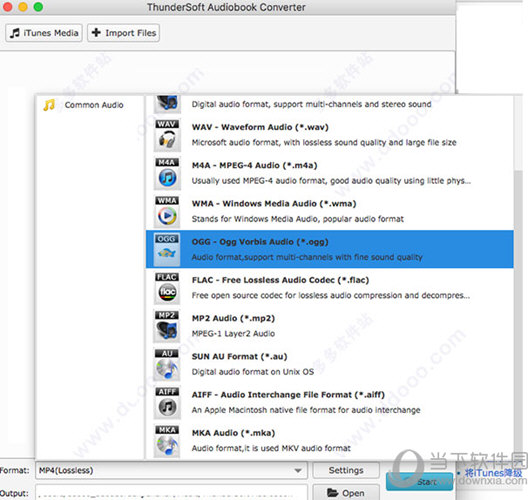528x500 pixels.
Task: Click 'Usually used MPEG-4 audio format' text
Action: (x=331, y=181)
